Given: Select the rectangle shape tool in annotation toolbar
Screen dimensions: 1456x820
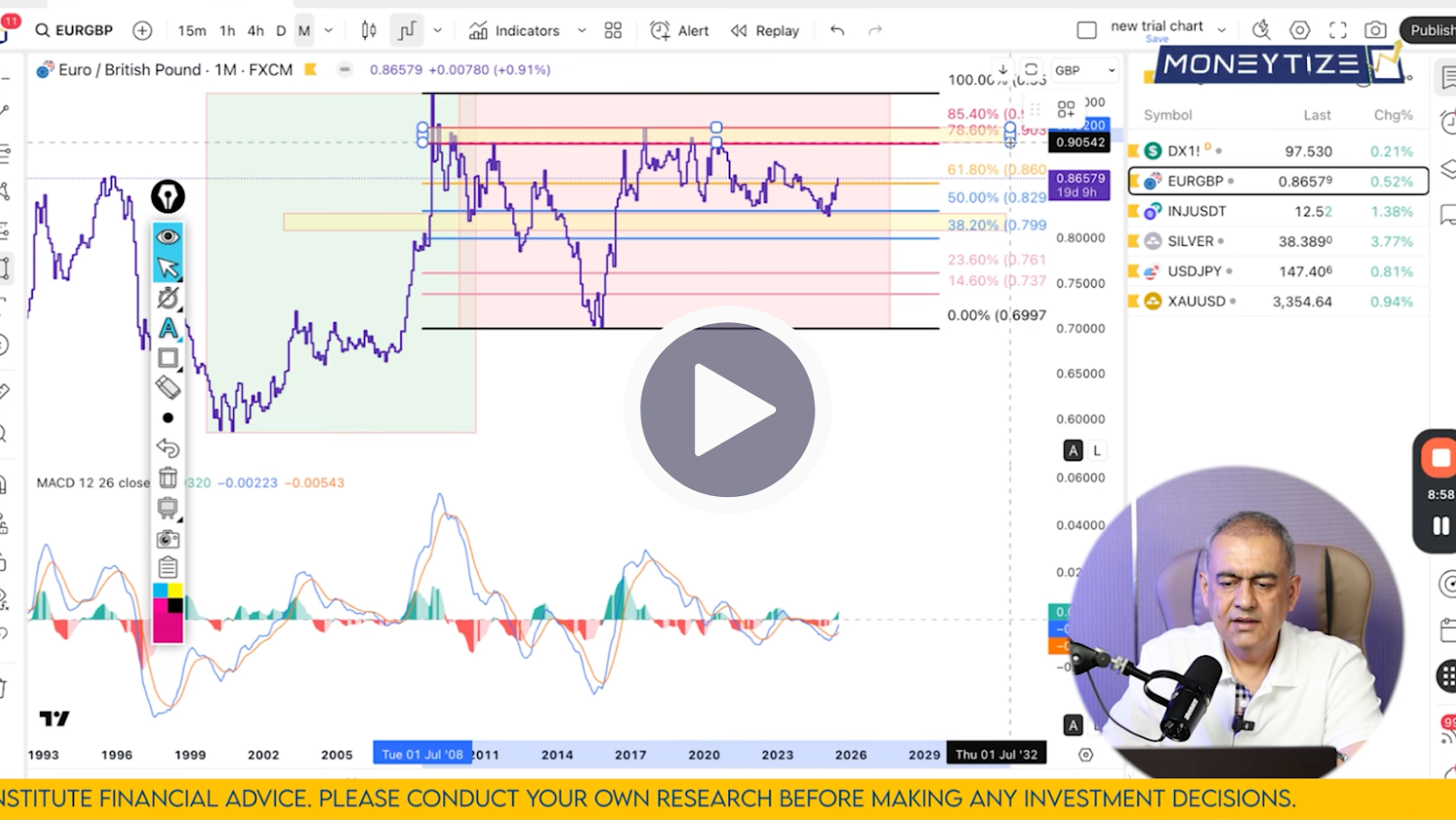Looking at the screenshot, I should (167, 358).
